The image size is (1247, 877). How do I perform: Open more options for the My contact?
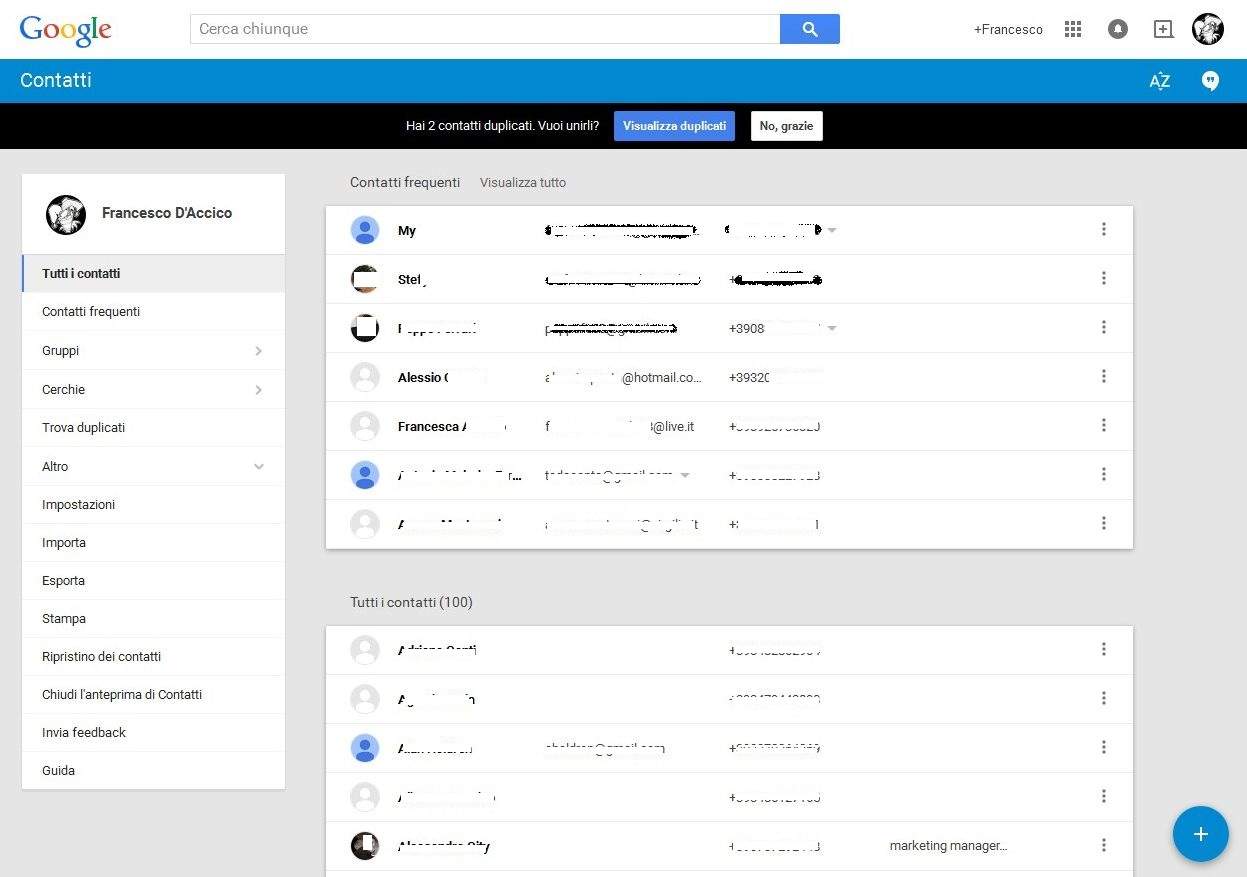tap(1103, 230)
